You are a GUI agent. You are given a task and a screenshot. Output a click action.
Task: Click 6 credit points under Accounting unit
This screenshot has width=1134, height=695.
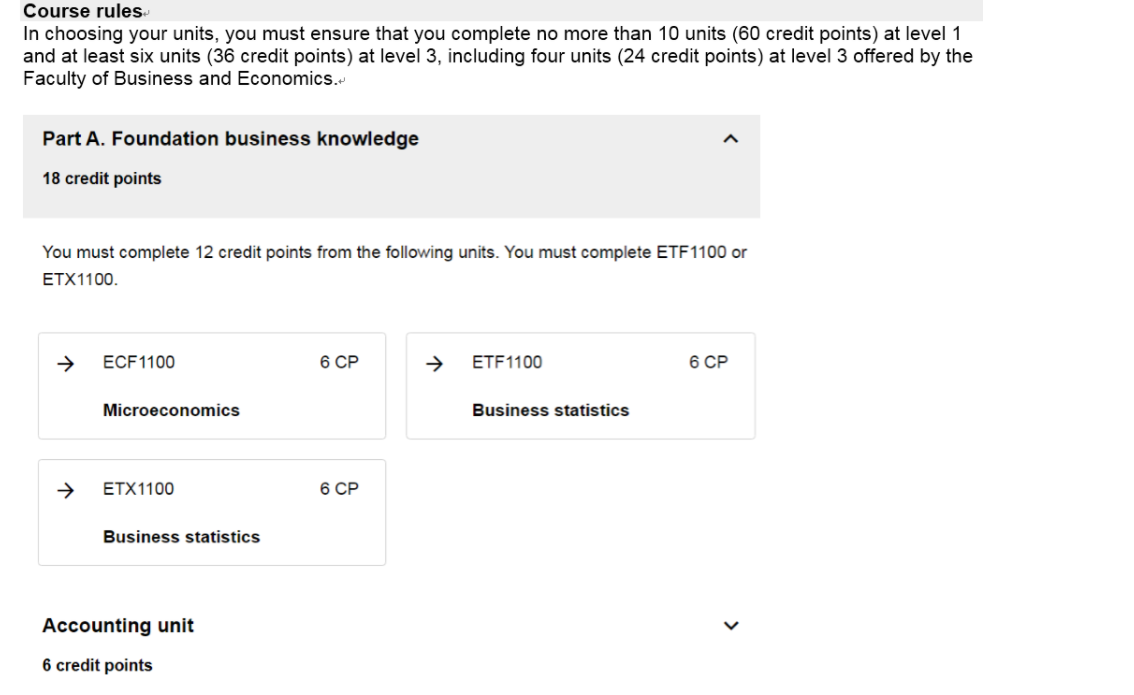[x=97, y=665]
